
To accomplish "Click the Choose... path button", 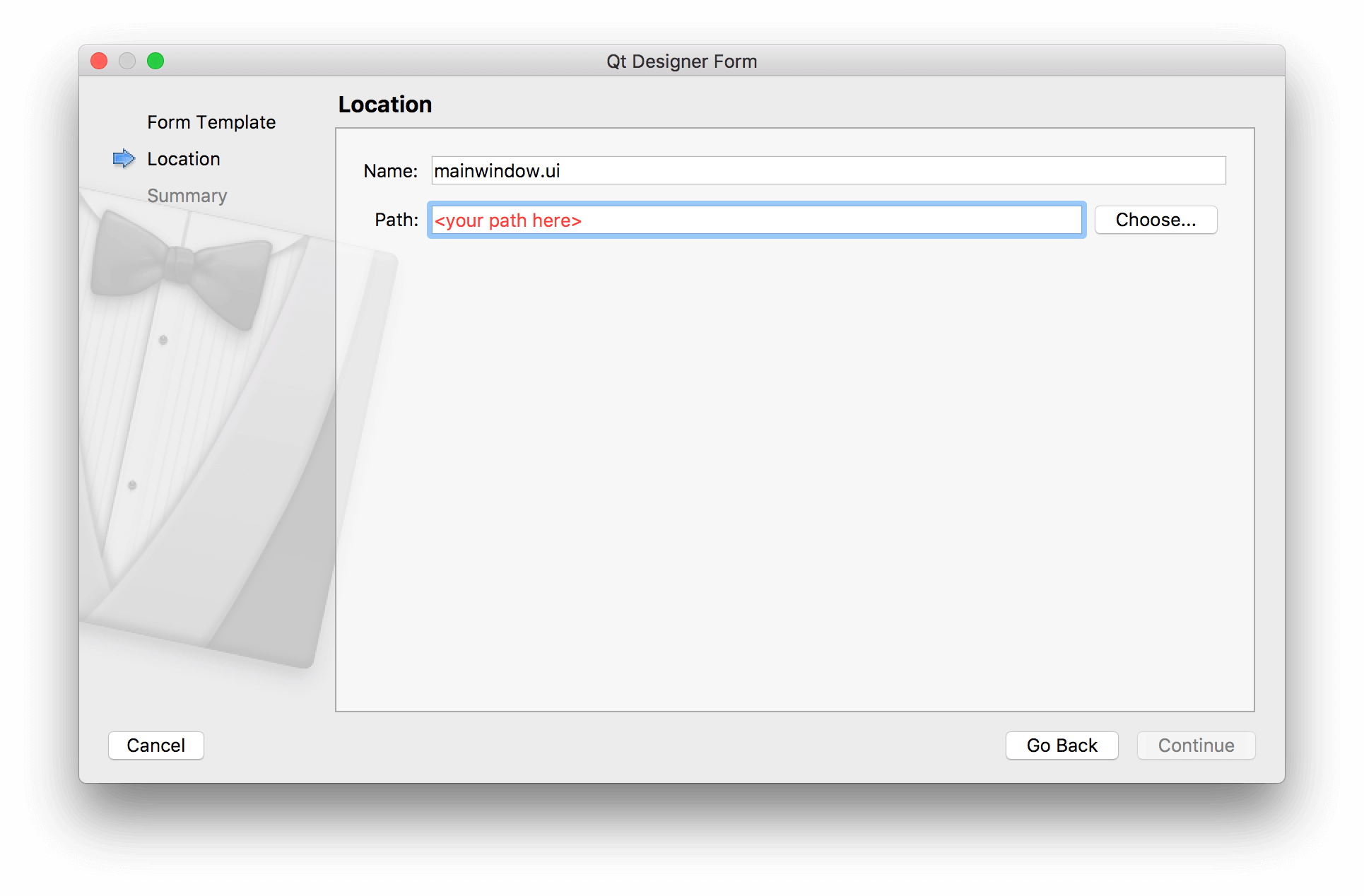I will (1154, 219).
